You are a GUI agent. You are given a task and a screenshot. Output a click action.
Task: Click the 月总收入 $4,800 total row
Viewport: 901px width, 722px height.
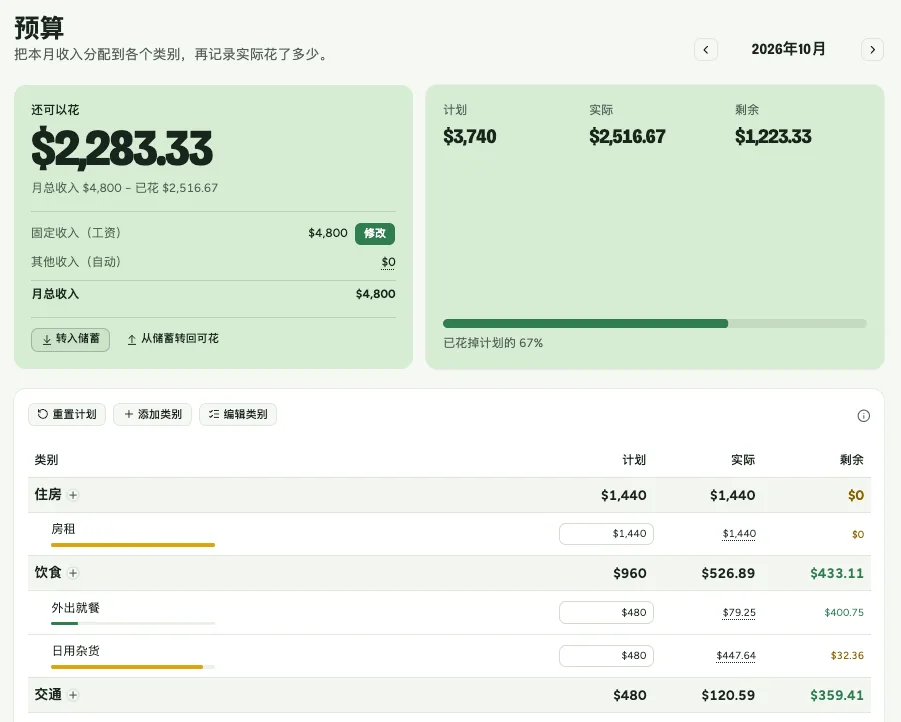point(213,294)
